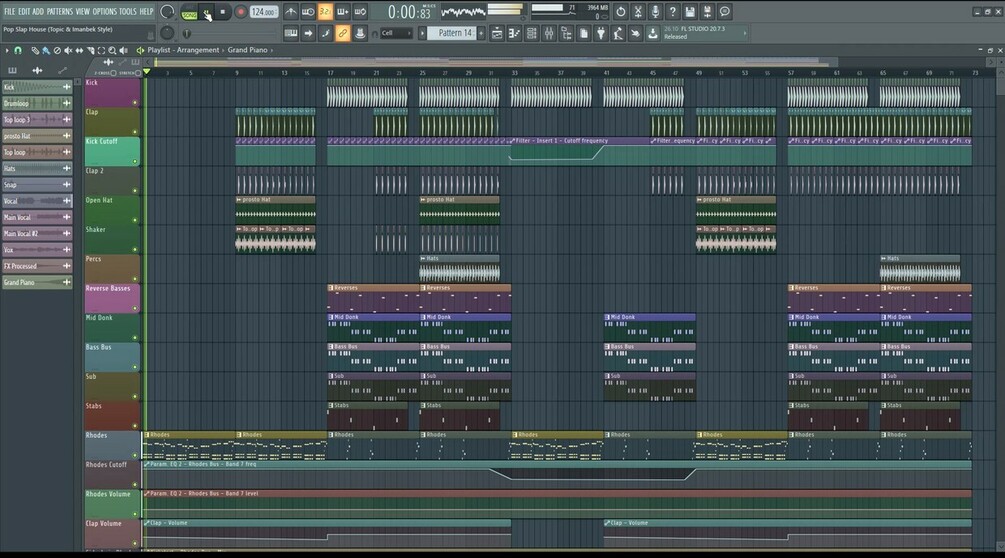Image resolution: width=1005 pixels, height=558 pixels.
Task: Open the Piano roll icon
Action: (514, 33)
